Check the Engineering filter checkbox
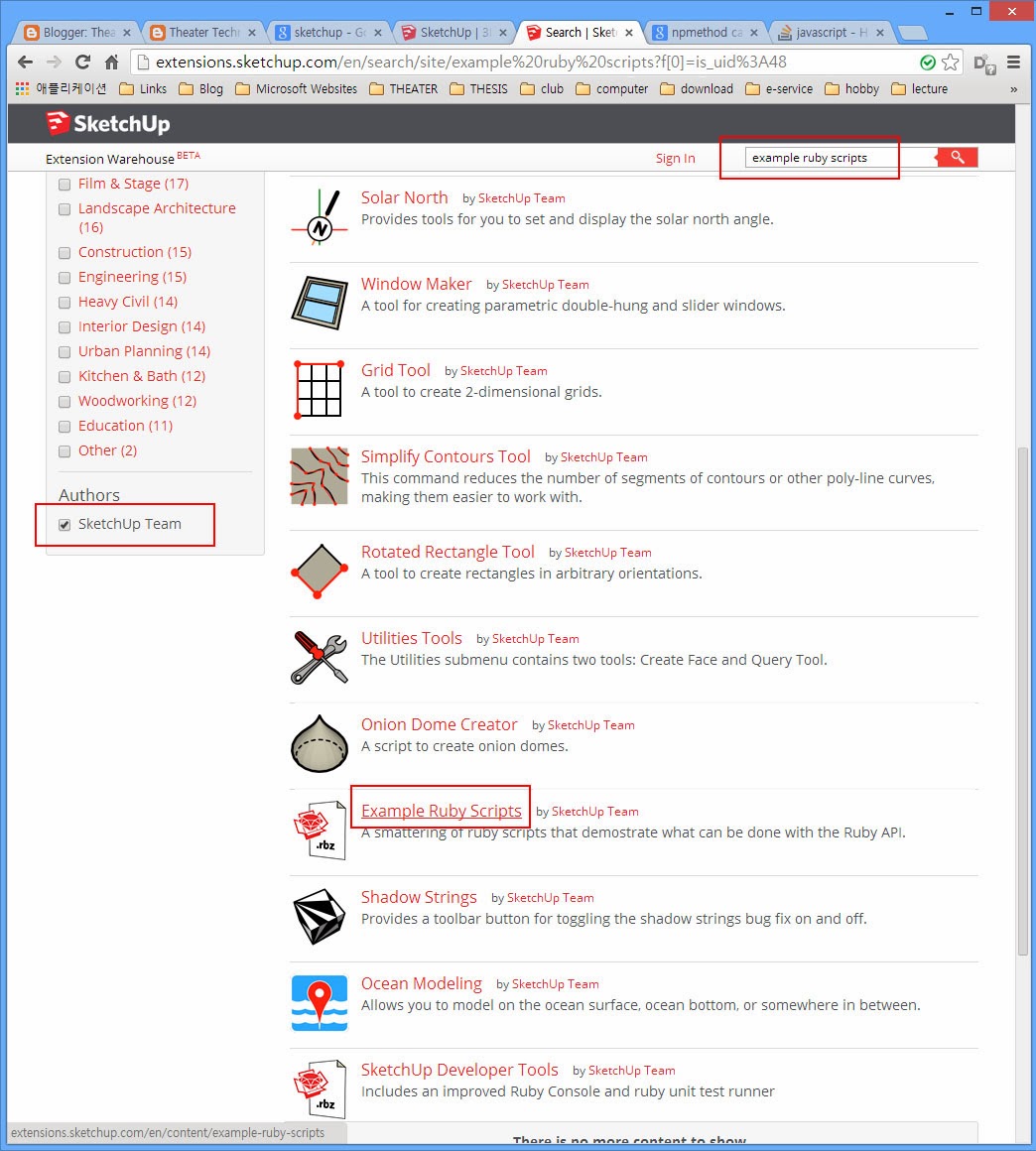 point(65,278)
